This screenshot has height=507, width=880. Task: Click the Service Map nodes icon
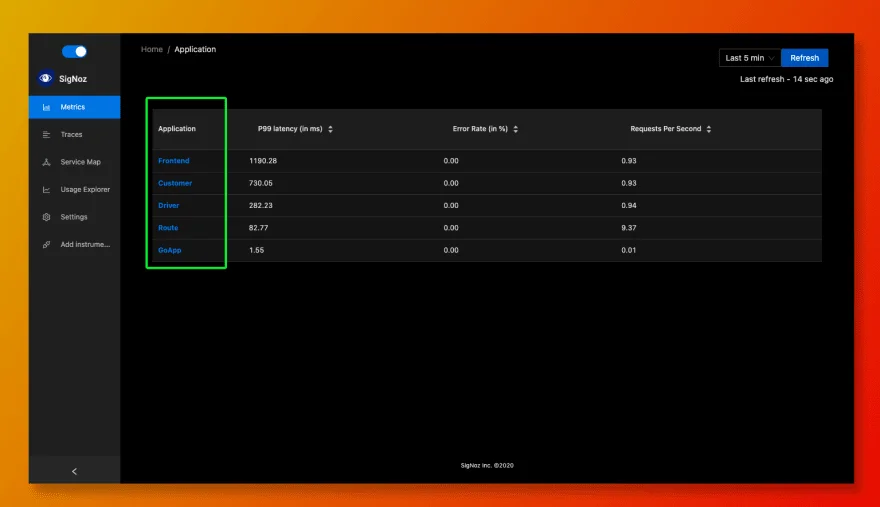46,162
